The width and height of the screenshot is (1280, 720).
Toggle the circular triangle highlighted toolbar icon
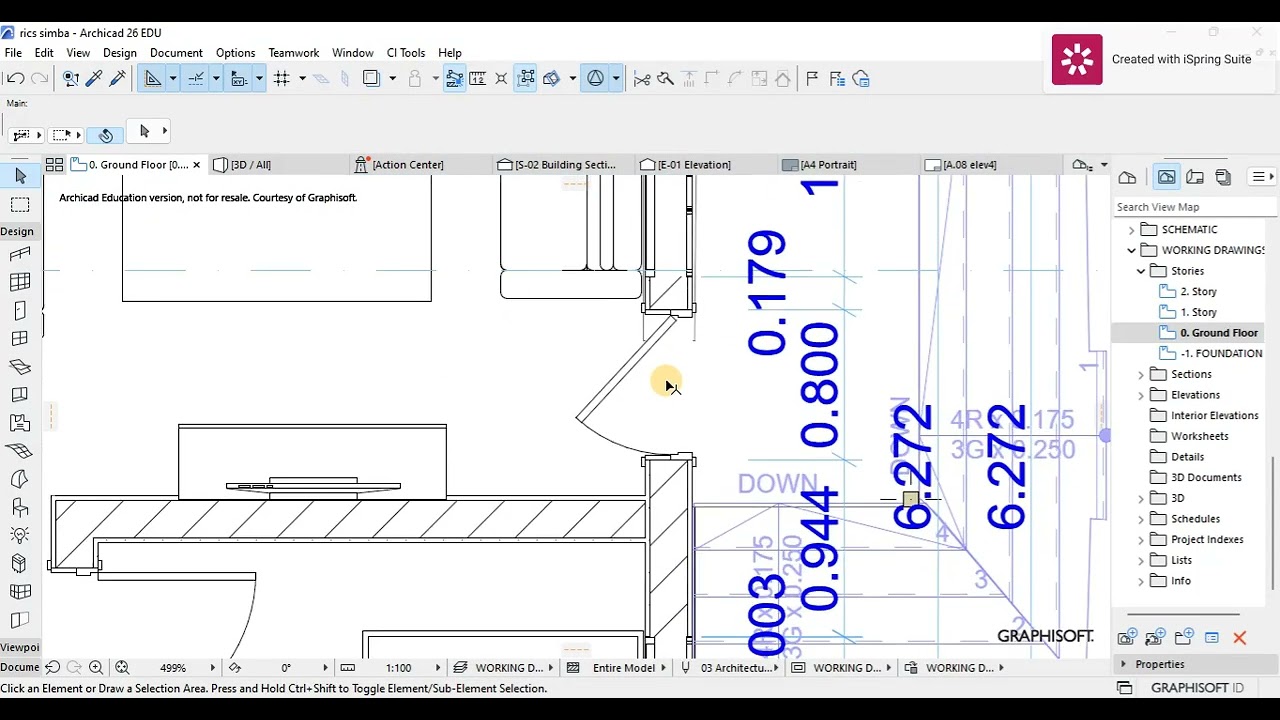(595, 79)
